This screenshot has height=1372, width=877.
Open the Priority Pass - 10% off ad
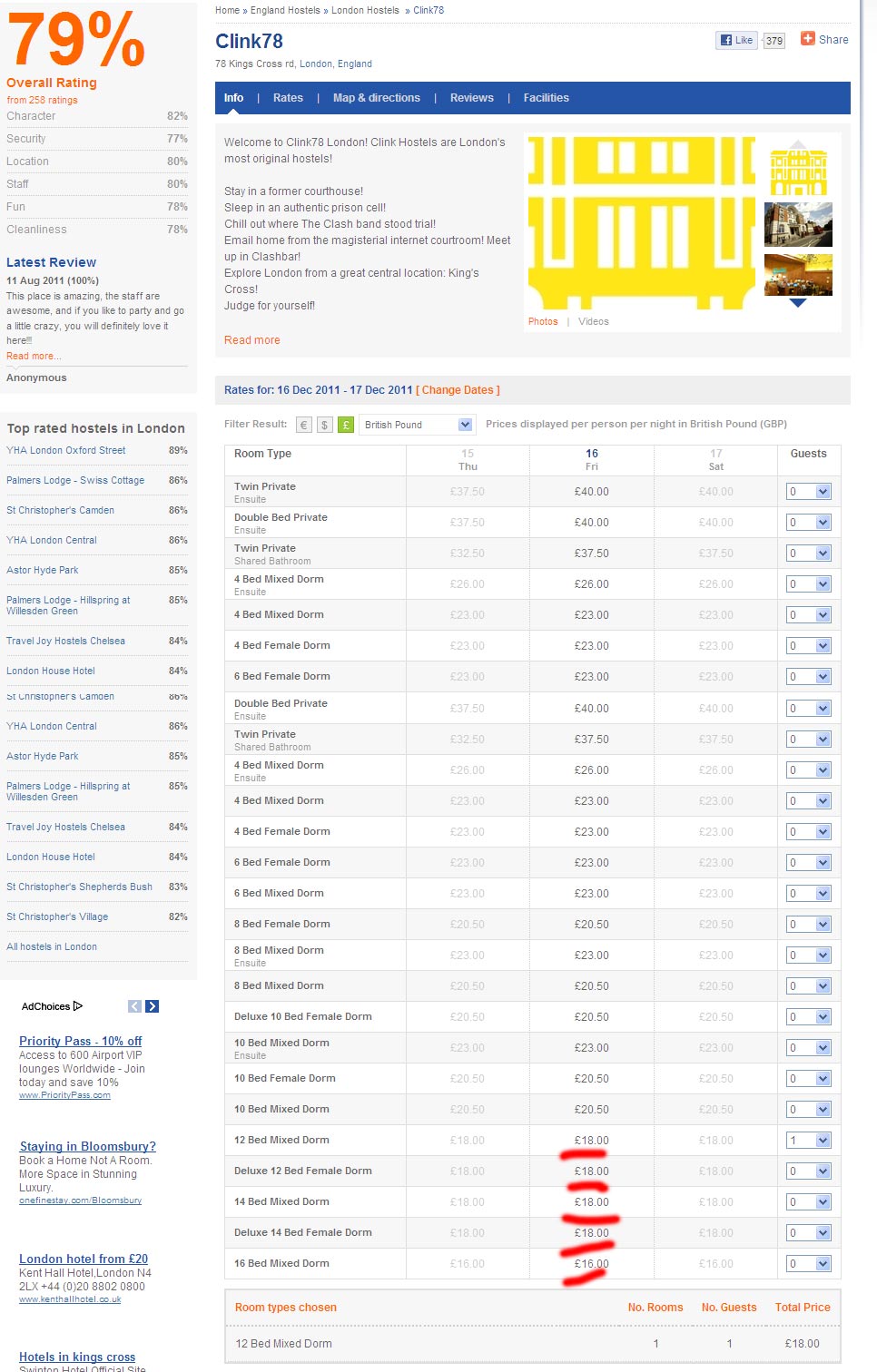point(81,1041)
